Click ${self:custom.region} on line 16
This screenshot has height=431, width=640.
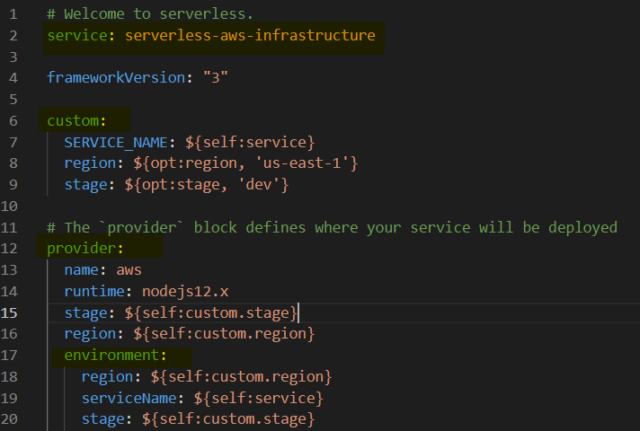pos(224,334)
